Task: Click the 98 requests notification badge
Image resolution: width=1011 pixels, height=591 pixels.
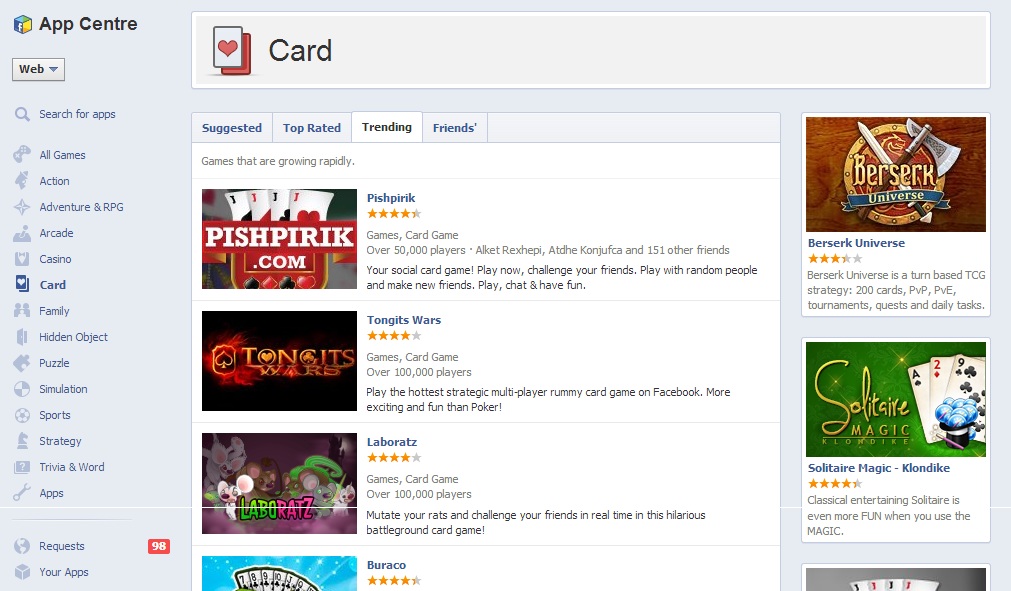Action: (159, 546)
